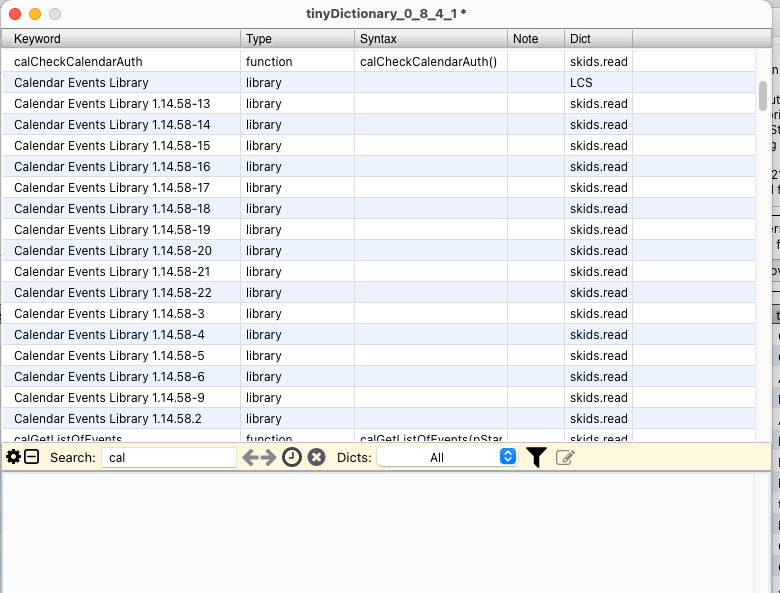The width and height of the screenshot is (780, 593).
Task: Click the Dict column header
Action: click(x=597, y=39)
